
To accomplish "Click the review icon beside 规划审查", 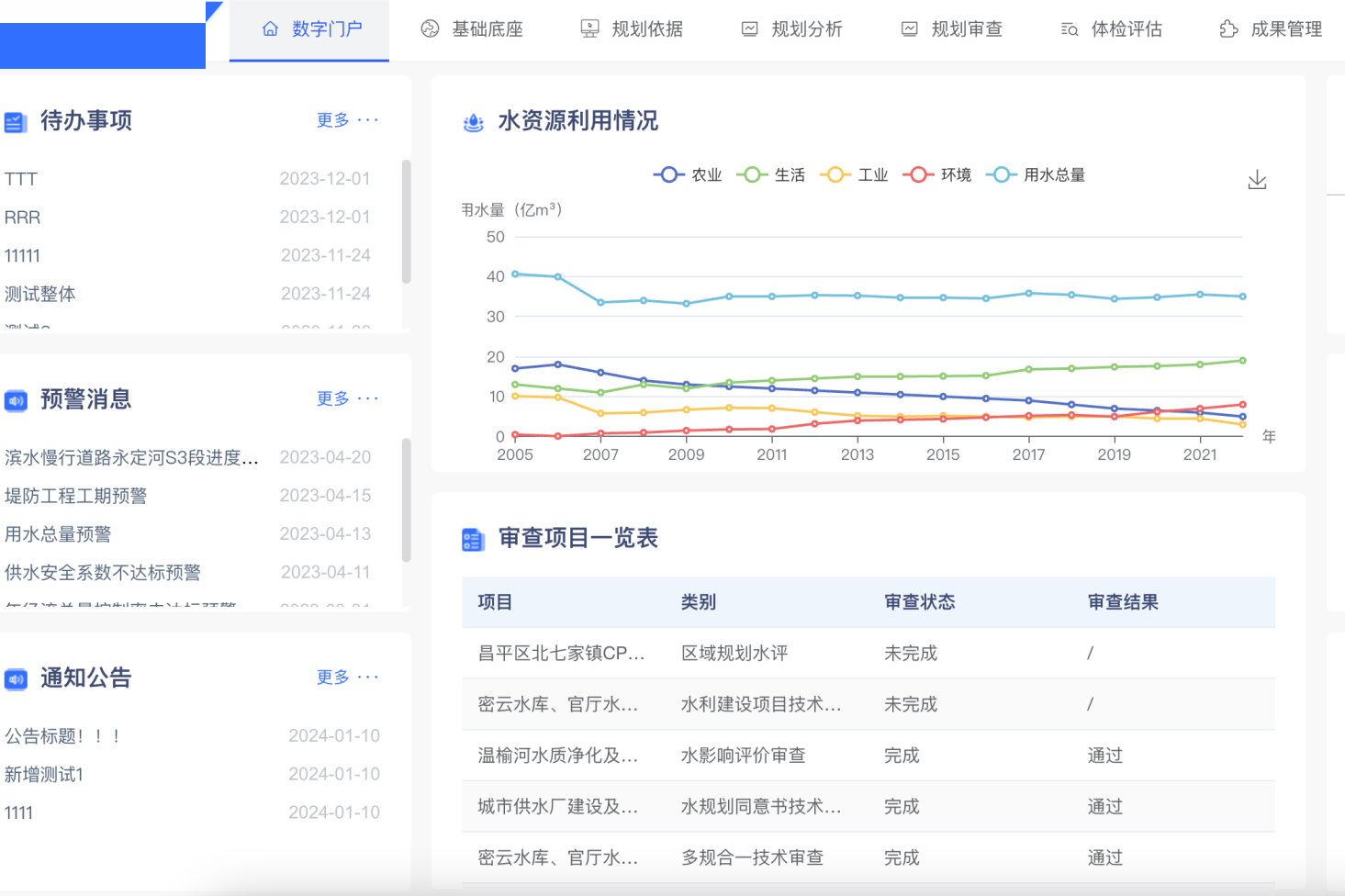I will click(910, 29).
